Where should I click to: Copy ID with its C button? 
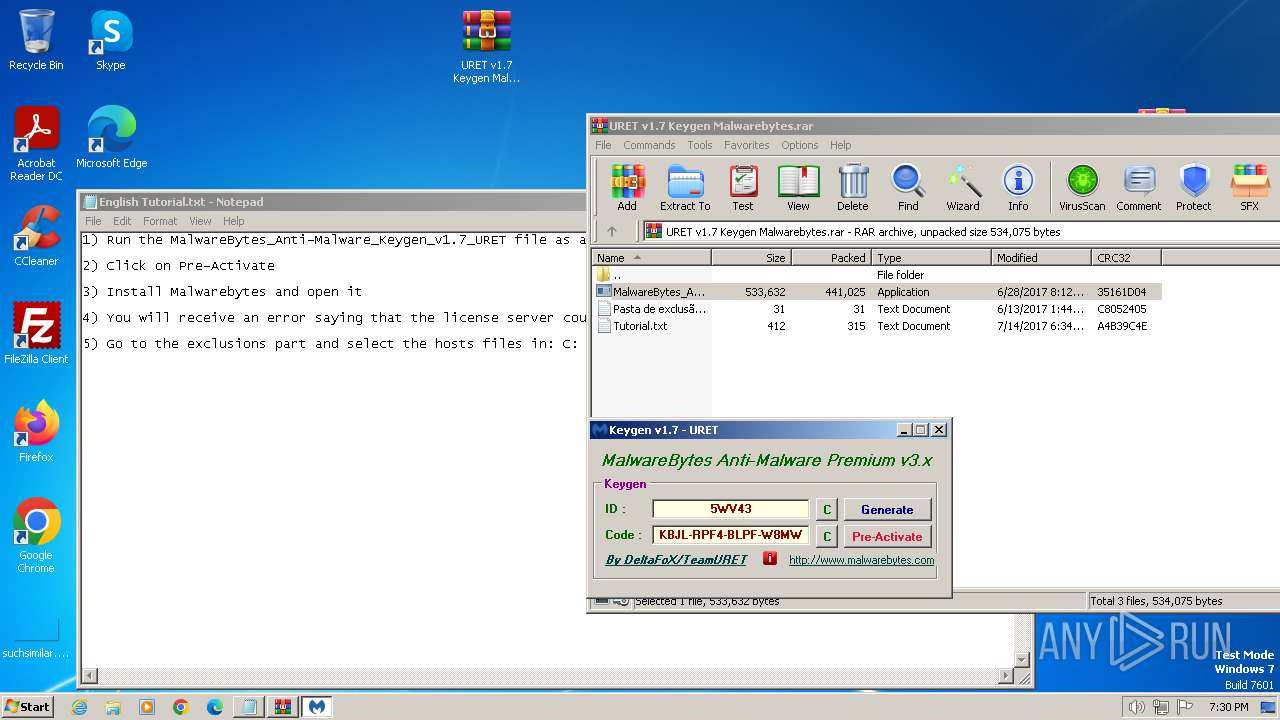point(827,509)
